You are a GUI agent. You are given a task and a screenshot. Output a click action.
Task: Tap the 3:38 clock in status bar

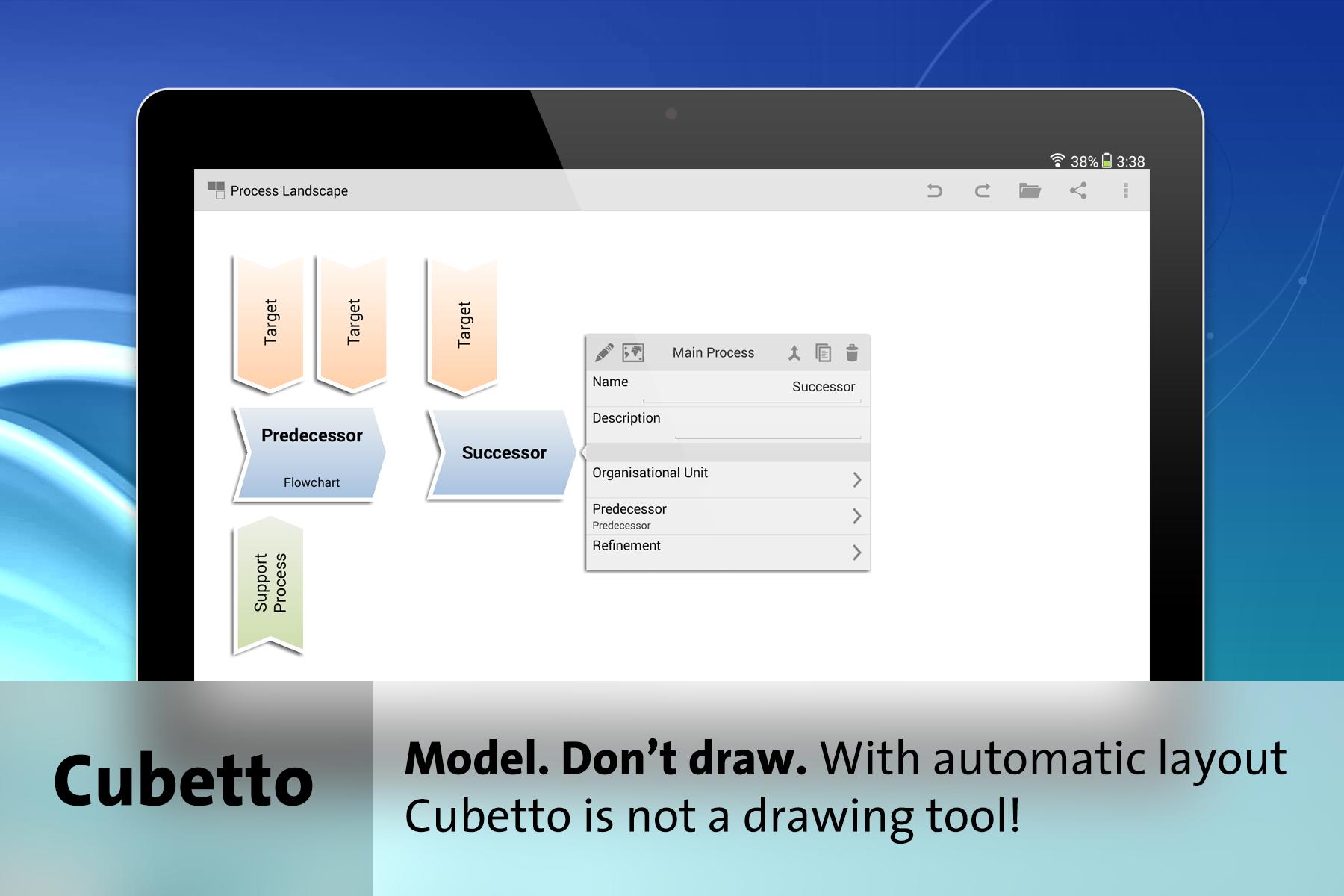tap(1130, 161)
